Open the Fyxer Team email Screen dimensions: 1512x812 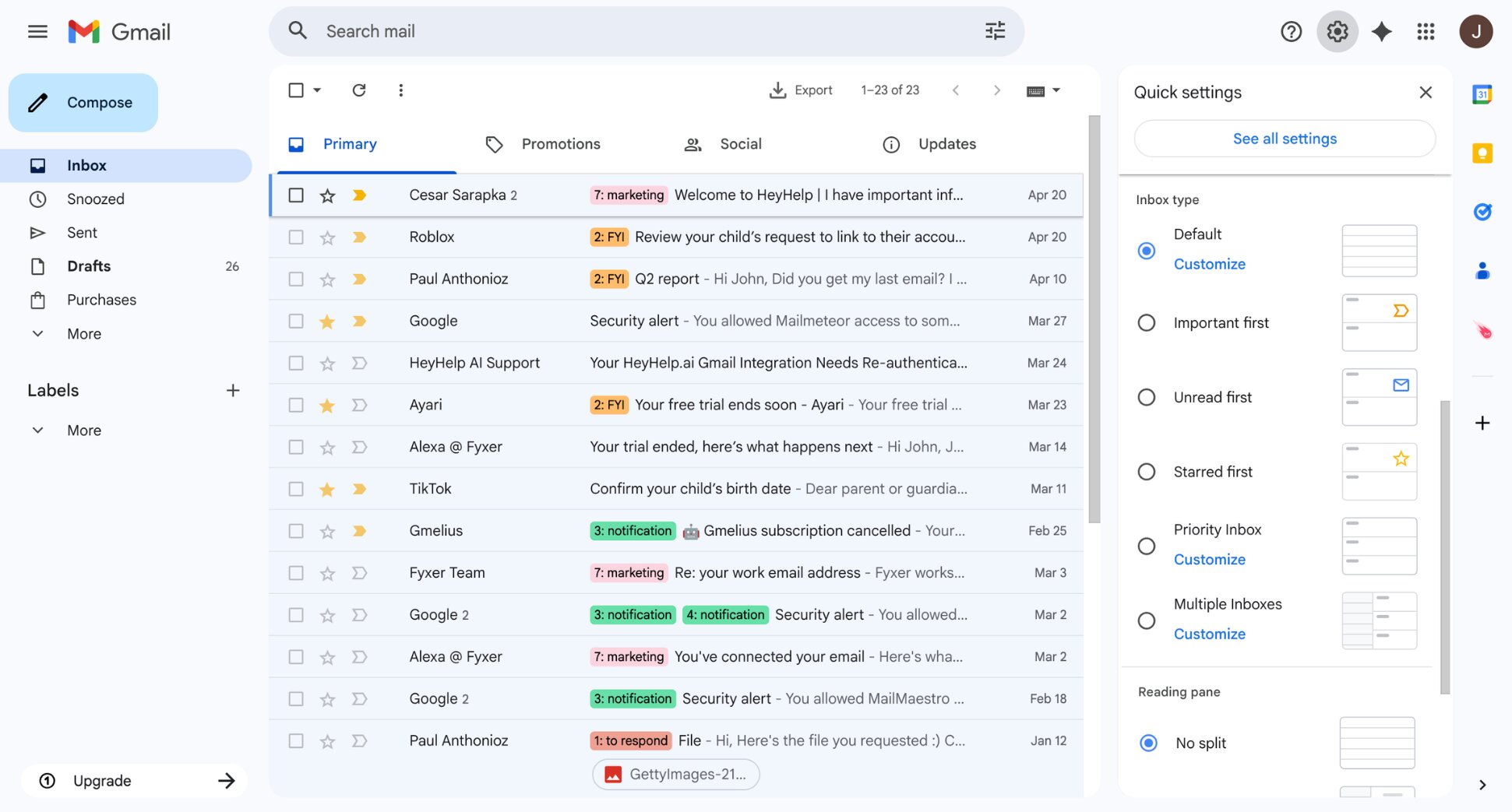(676, 574)
